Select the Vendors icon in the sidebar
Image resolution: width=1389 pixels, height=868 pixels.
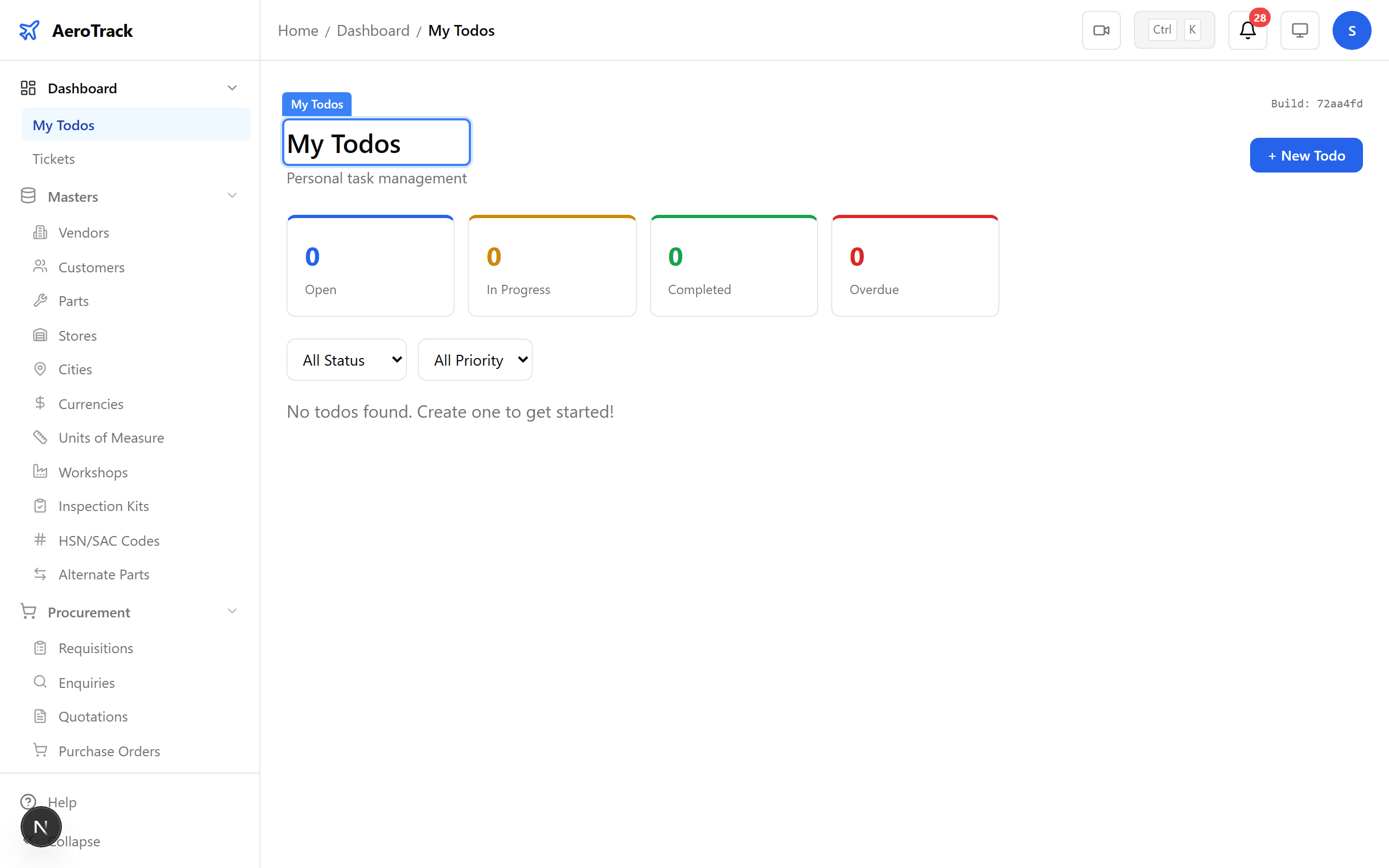coord(40,232)
